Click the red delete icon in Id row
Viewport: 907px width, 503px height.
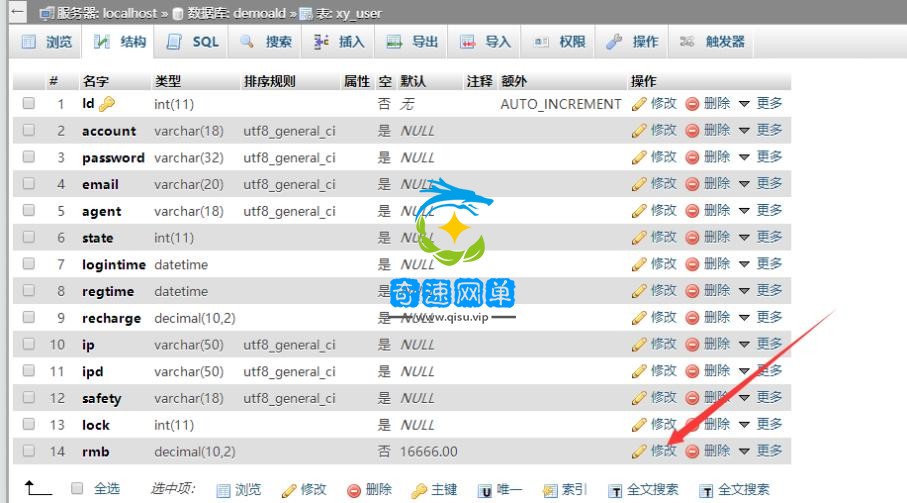(x=692, y=104)
